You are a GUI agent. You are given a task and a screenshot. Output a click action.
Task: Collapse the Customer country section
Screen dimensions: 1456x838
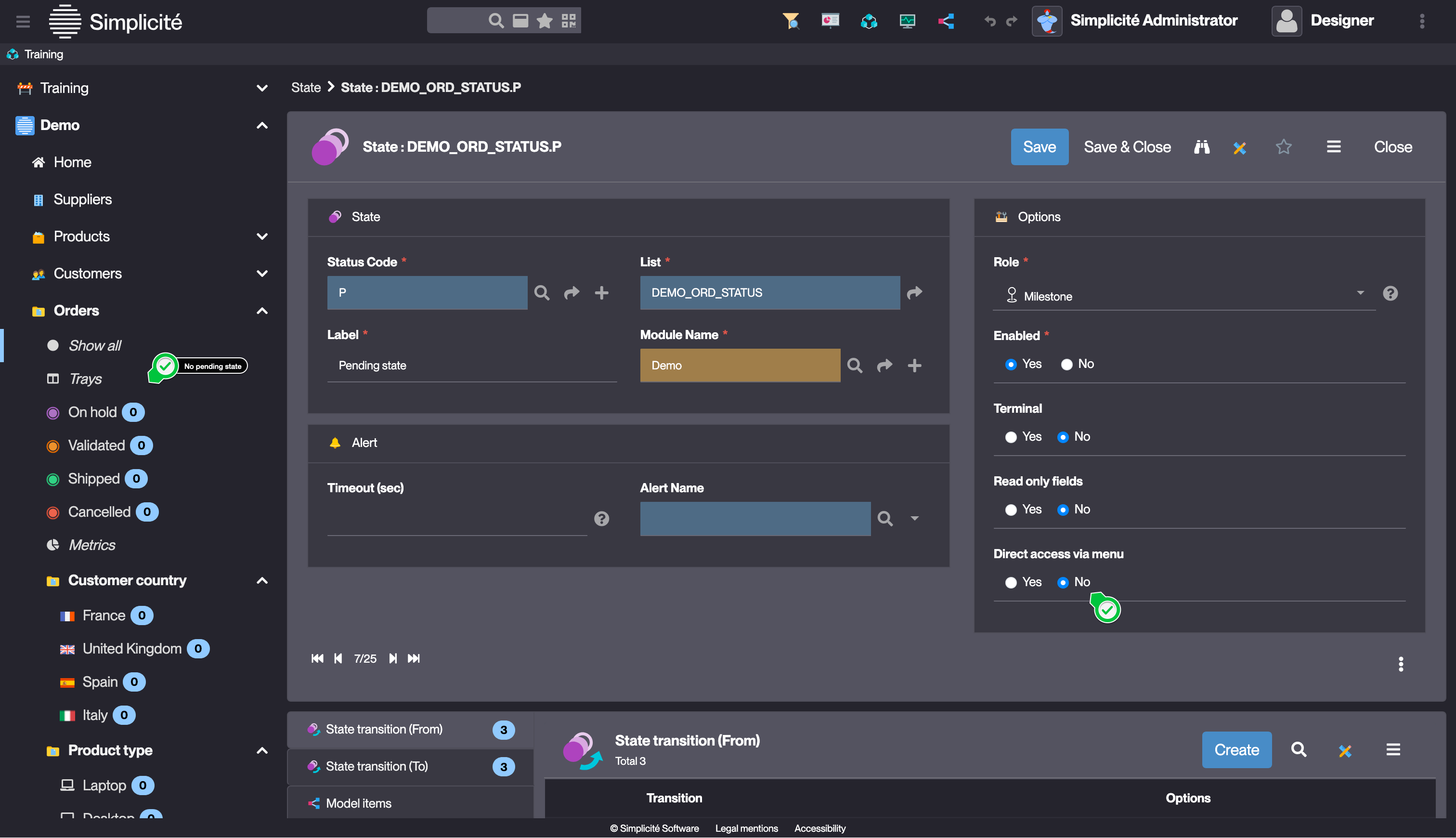coord(262,581)
